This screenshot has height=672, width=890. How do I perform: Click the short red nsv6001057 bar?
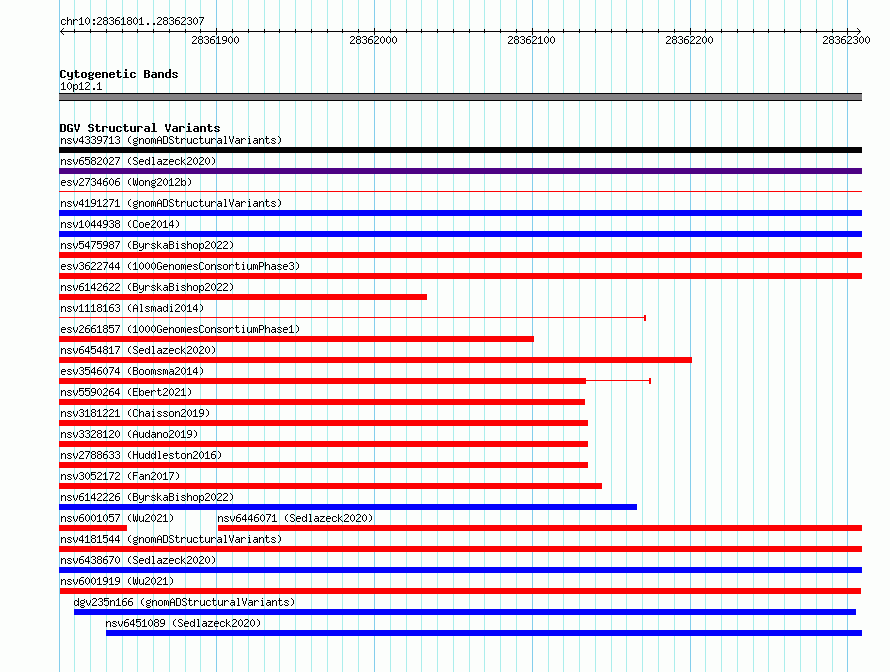[93, 528]
